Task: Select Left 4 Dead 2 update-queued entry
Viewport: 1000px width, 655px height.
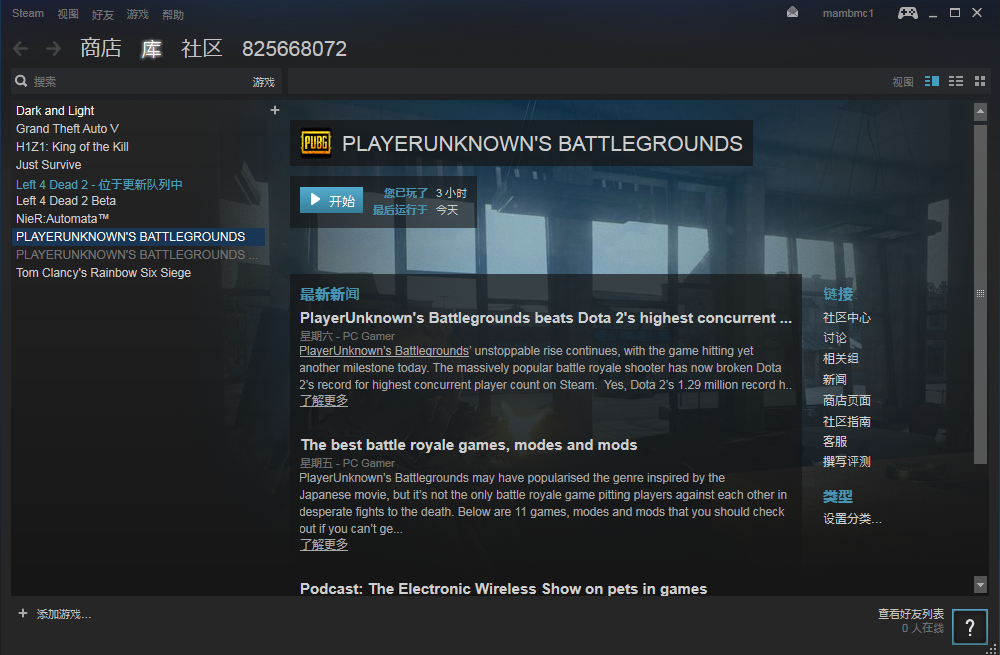Action: point(99,184)
